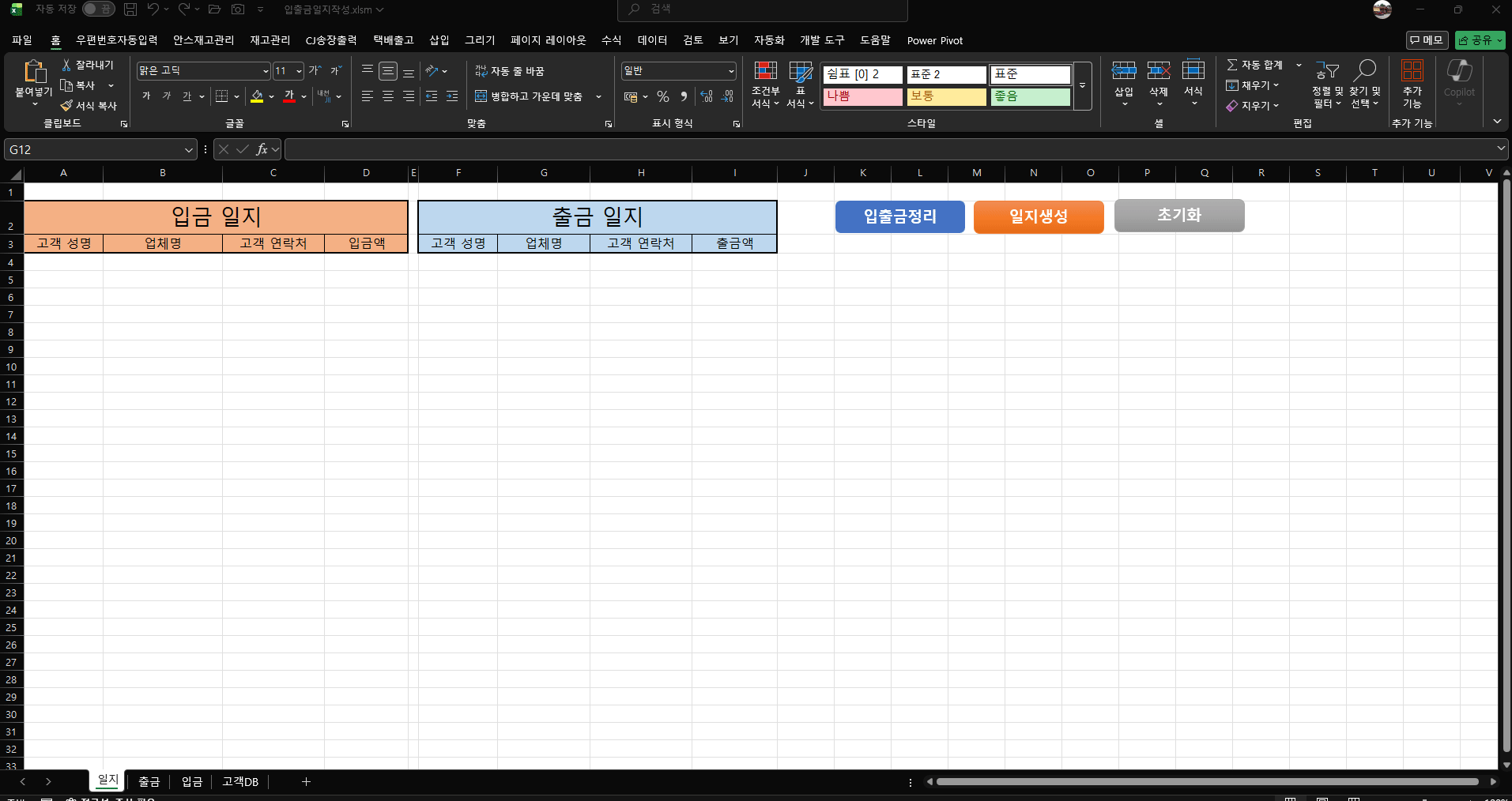
Task: Click the Paste clipboard icon
Action: point(34,72)
